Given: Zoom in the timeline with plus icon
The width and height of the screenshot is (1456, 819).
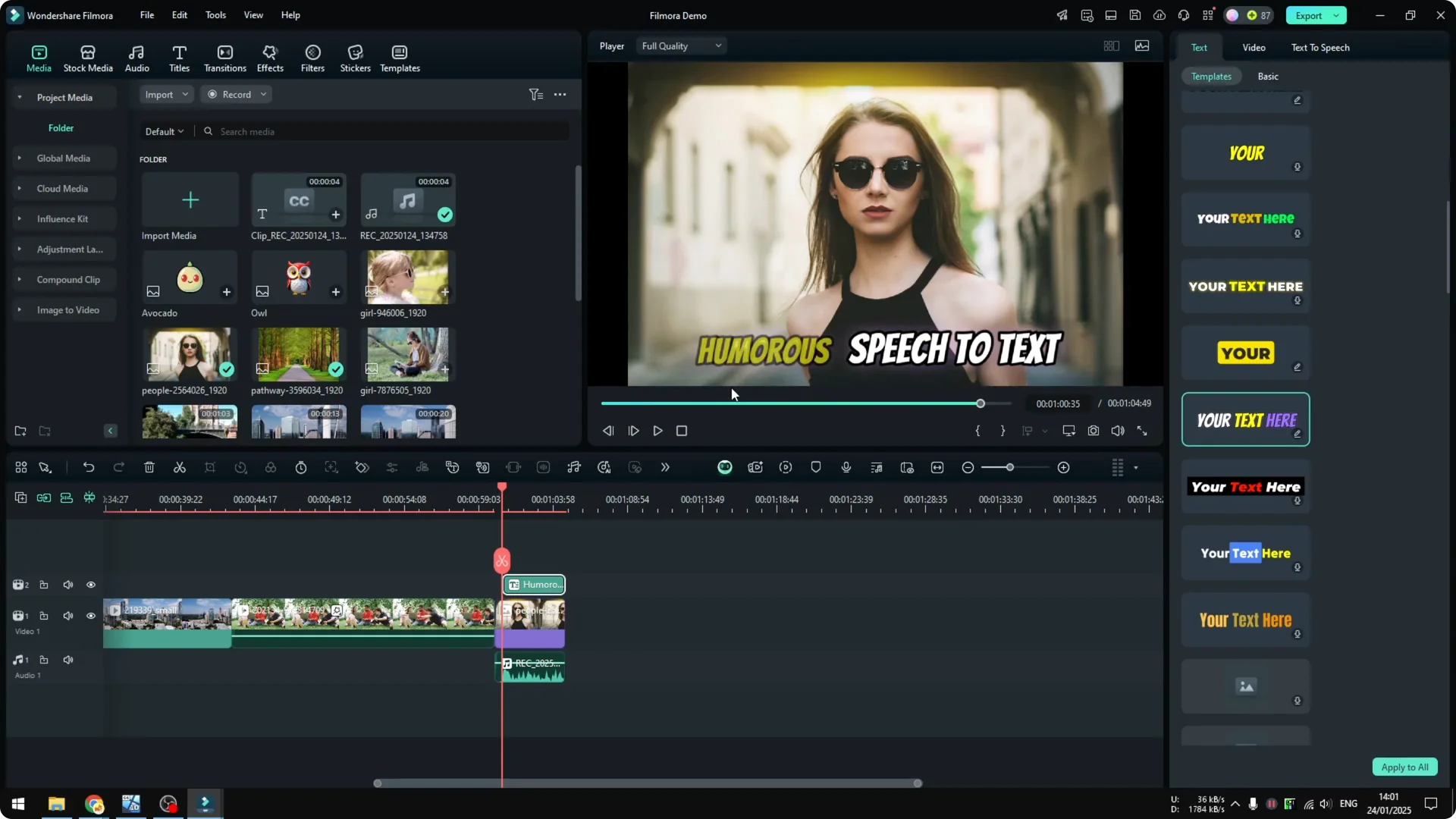Looking at the screenshot, I should pos(1064,468).
